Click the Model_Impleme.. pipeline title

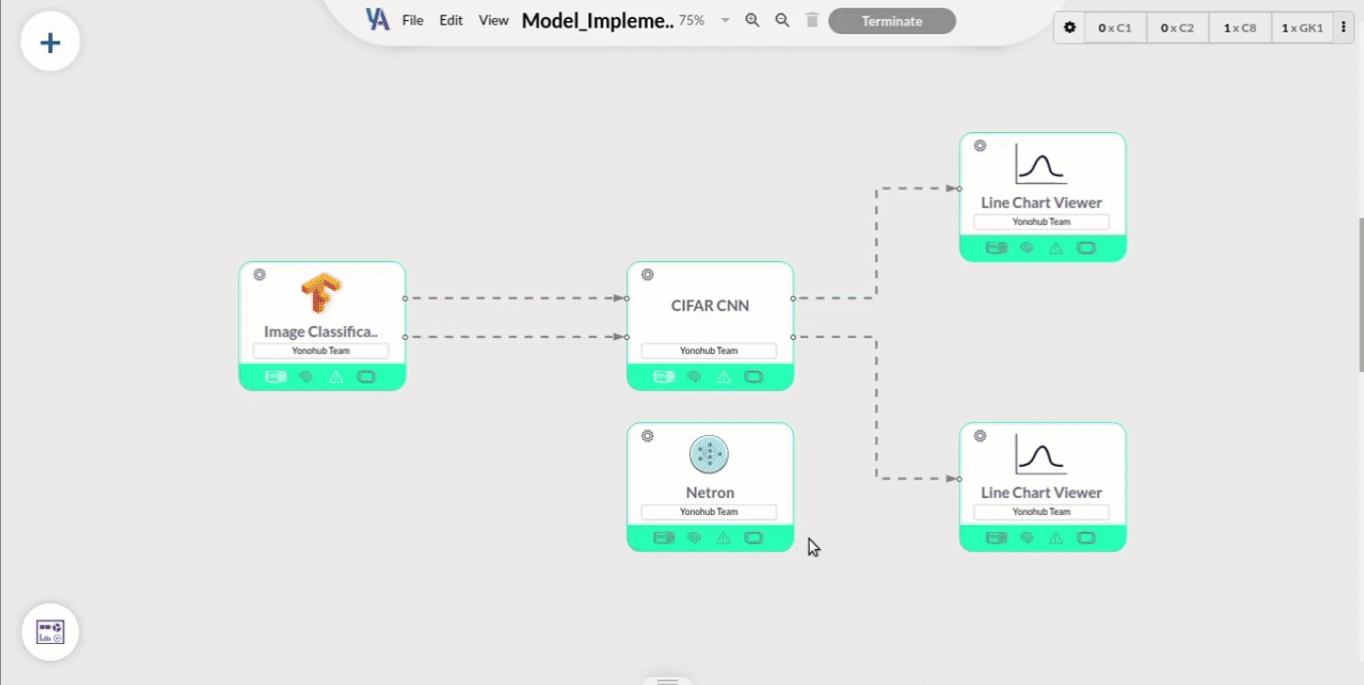(x=598, y=21)
